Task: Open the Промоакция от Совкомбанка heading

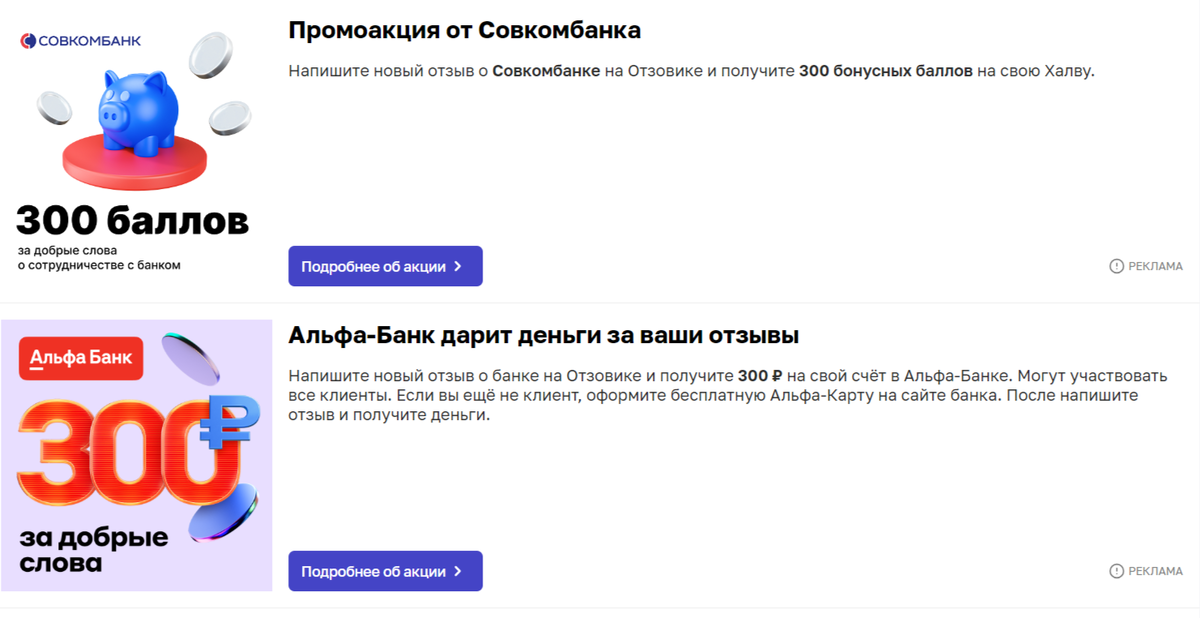Action: [x=466, y=29]
